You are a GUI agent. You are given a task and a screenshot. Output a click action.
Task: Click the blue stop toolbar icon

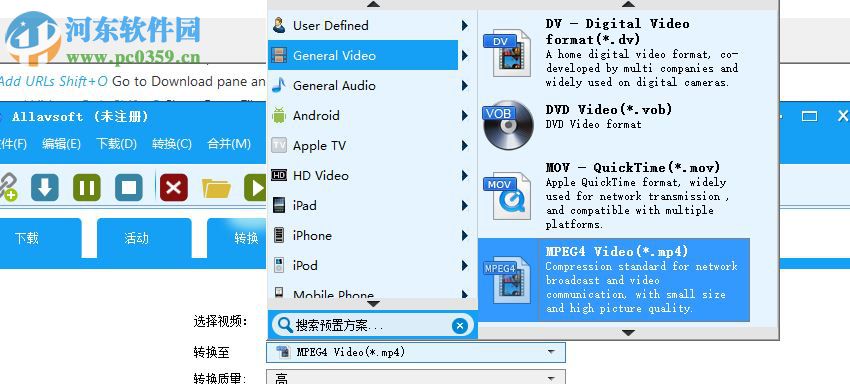129,188
